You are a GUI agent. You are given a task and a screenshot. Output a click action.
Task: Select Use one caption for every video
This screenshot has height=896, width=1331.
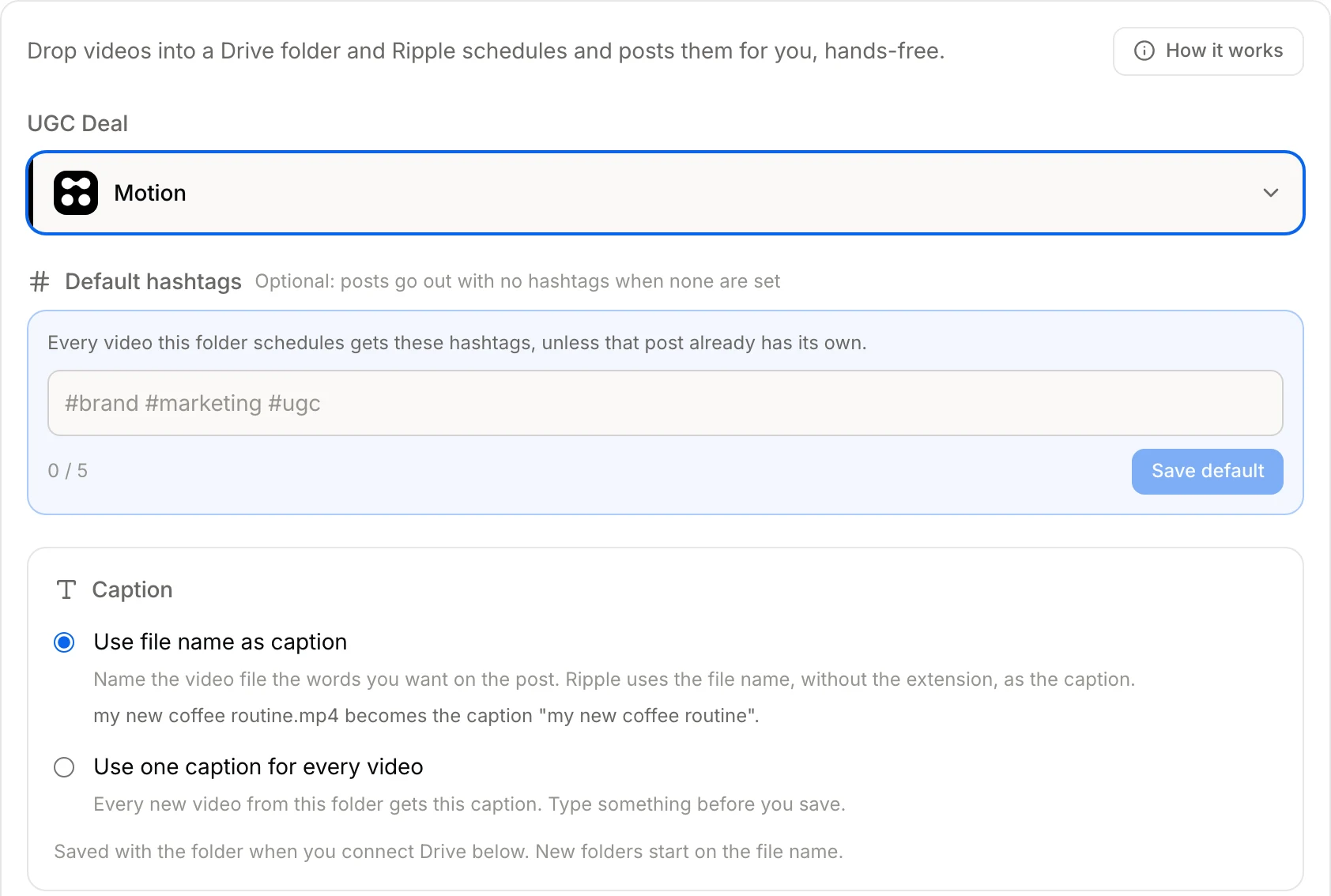pos(64,767)
